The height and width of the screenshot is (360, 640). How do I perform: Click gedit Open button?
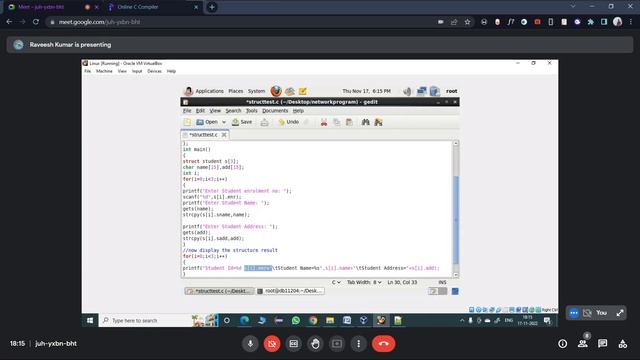click(207, 122)
